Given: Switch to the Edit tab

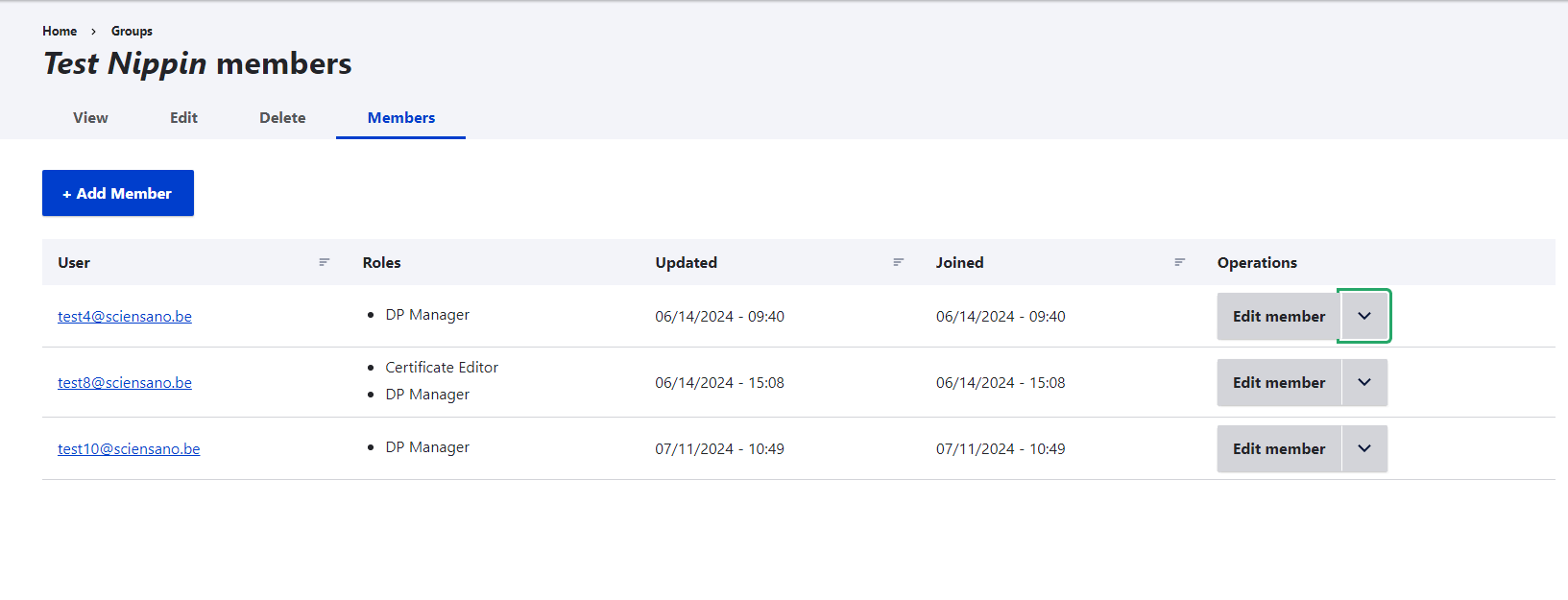Looking at the screenshot, I should click(x=183, y=118).
